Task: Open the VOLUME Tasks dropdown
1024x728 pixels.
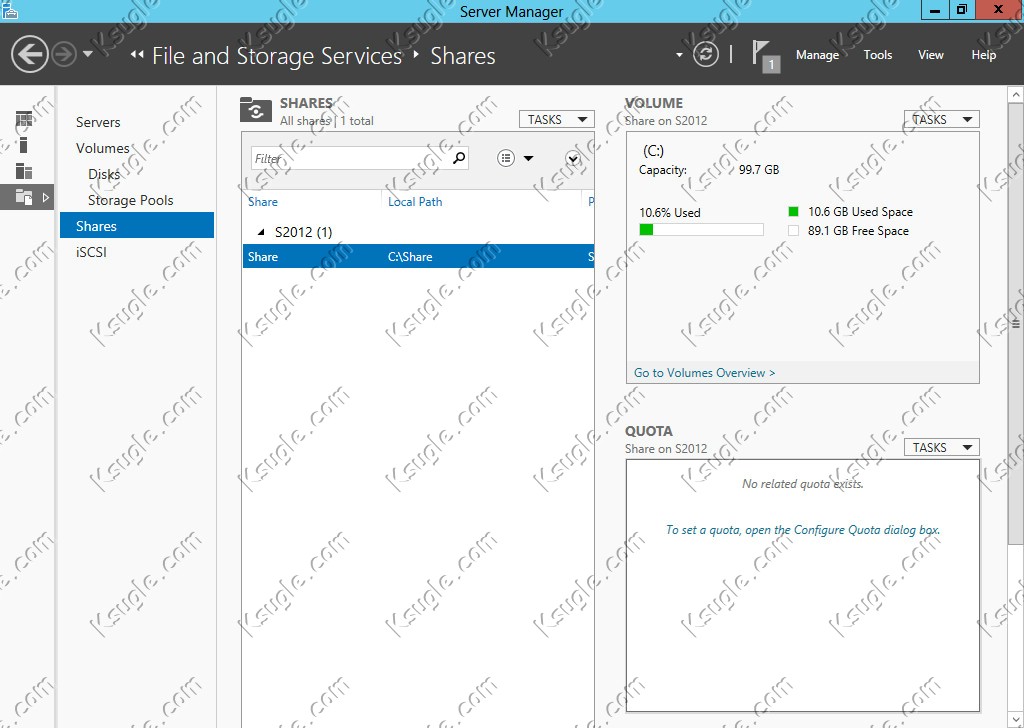Action: pyautogui.click(x=942, y=119)
